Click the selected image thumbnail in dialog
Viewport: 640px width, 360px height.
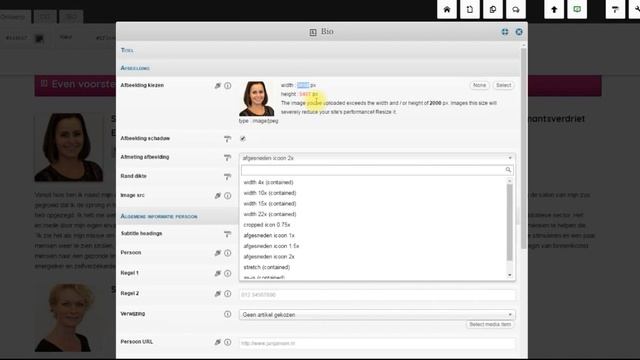coord(257,99)
